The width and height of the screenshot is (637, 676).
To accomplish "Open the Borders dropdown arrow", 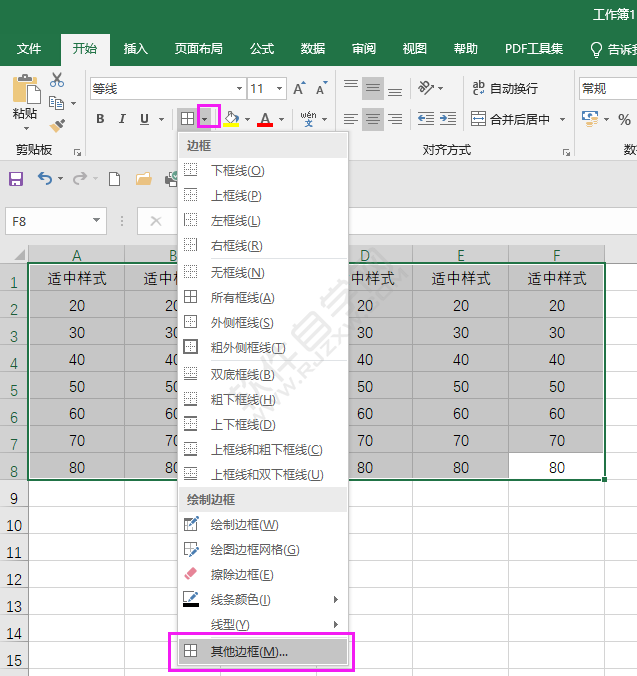I will (x=205, y=119).
